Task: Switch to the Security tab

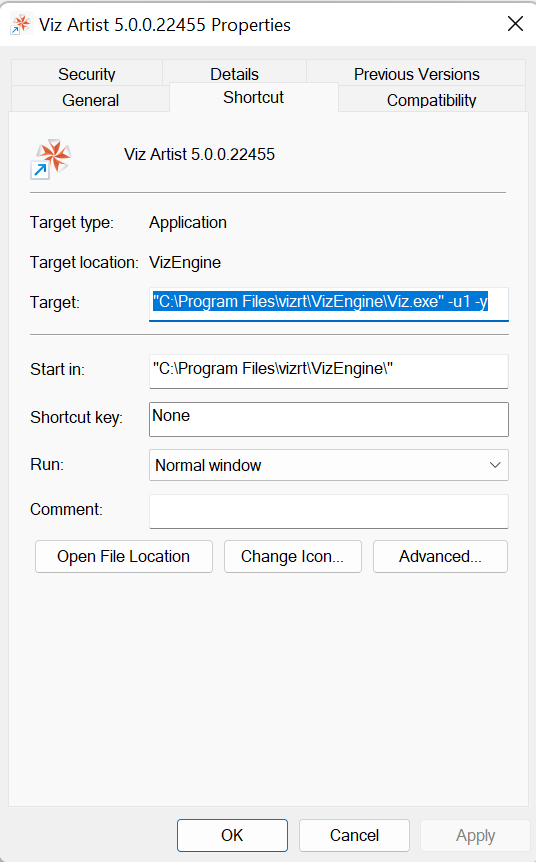Action: tap(87, 74)
